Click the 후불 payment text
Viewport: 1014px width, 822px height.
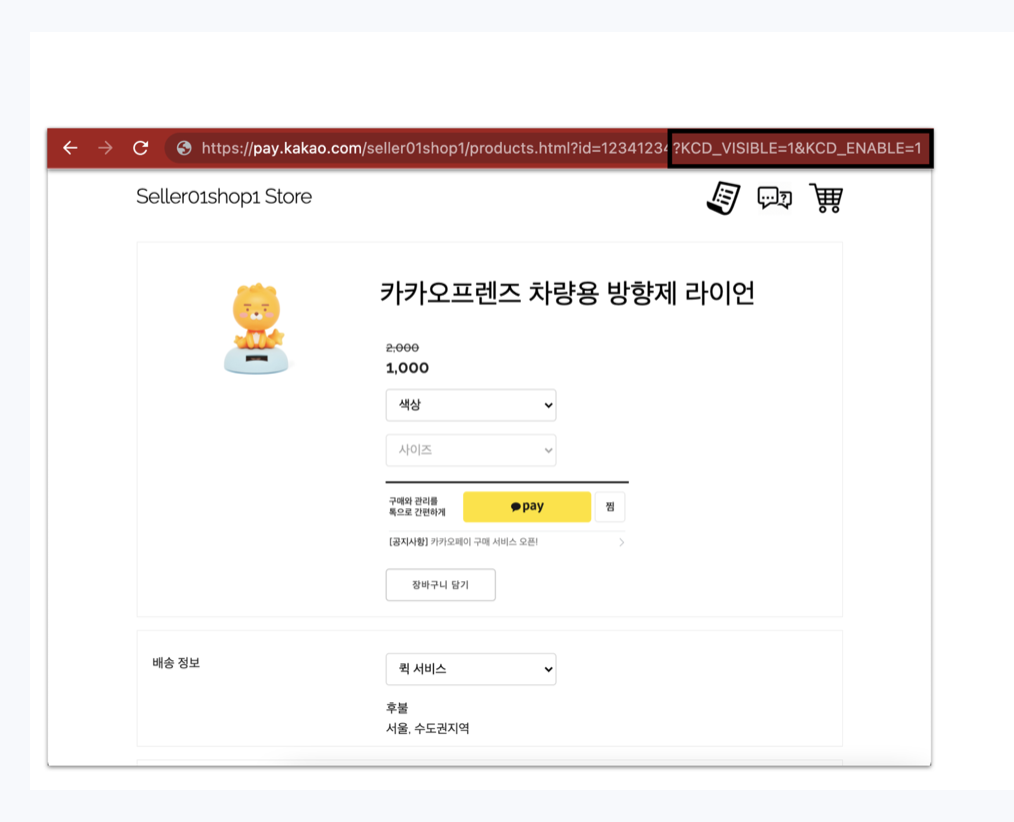[397, 708]
